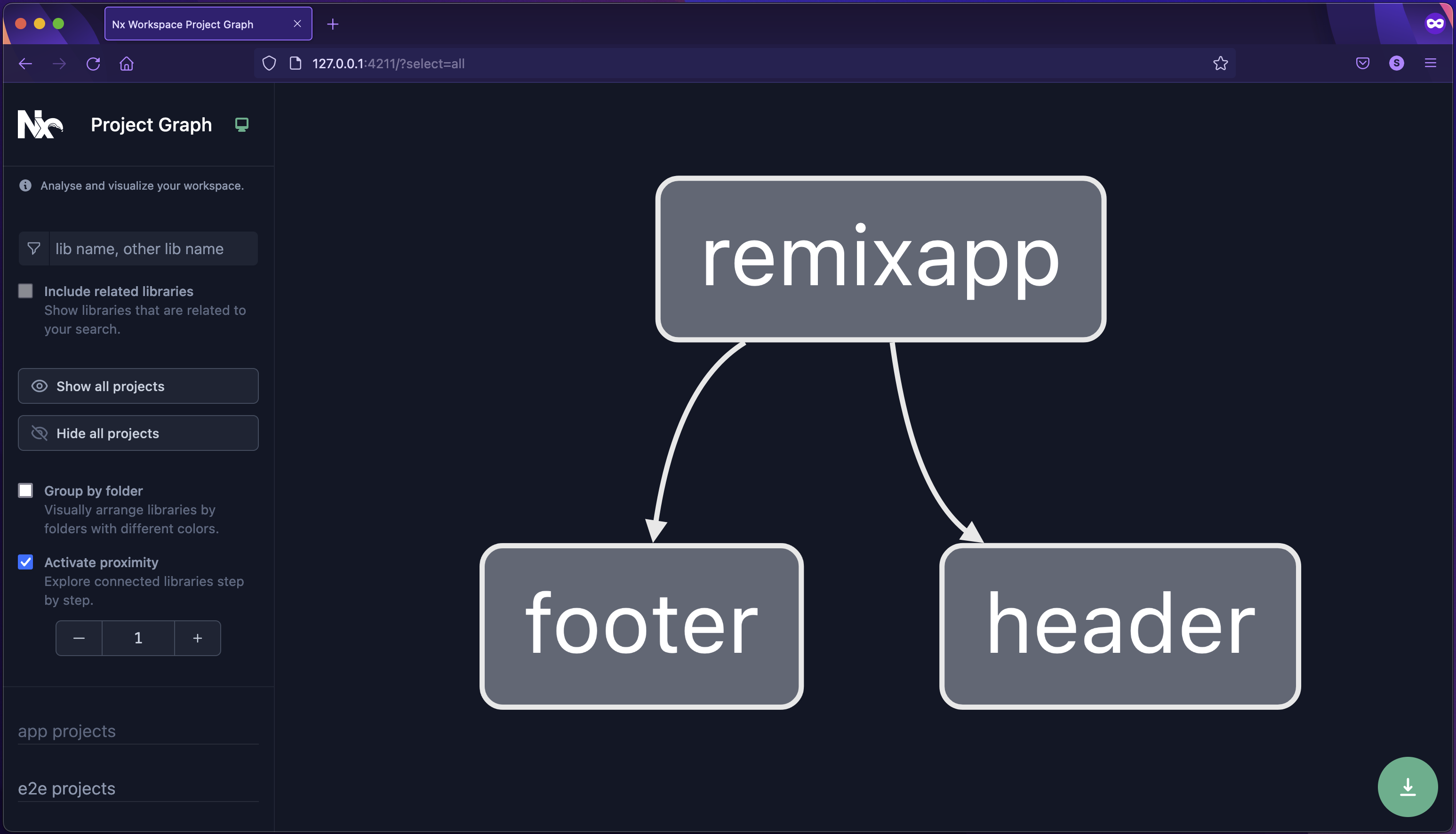Click the browser reload icon
1456x834 pixels.
[x=93, y=64]
